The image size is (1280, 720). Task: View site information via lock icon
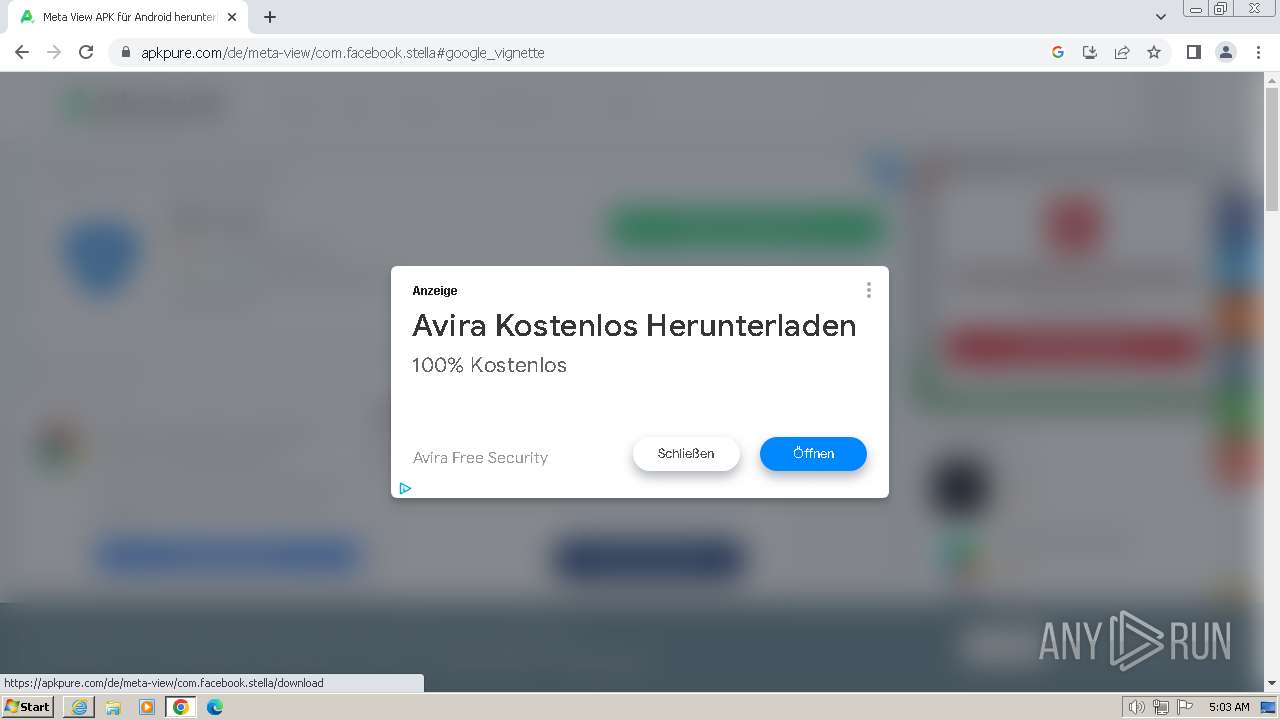[x=125, y=53]
